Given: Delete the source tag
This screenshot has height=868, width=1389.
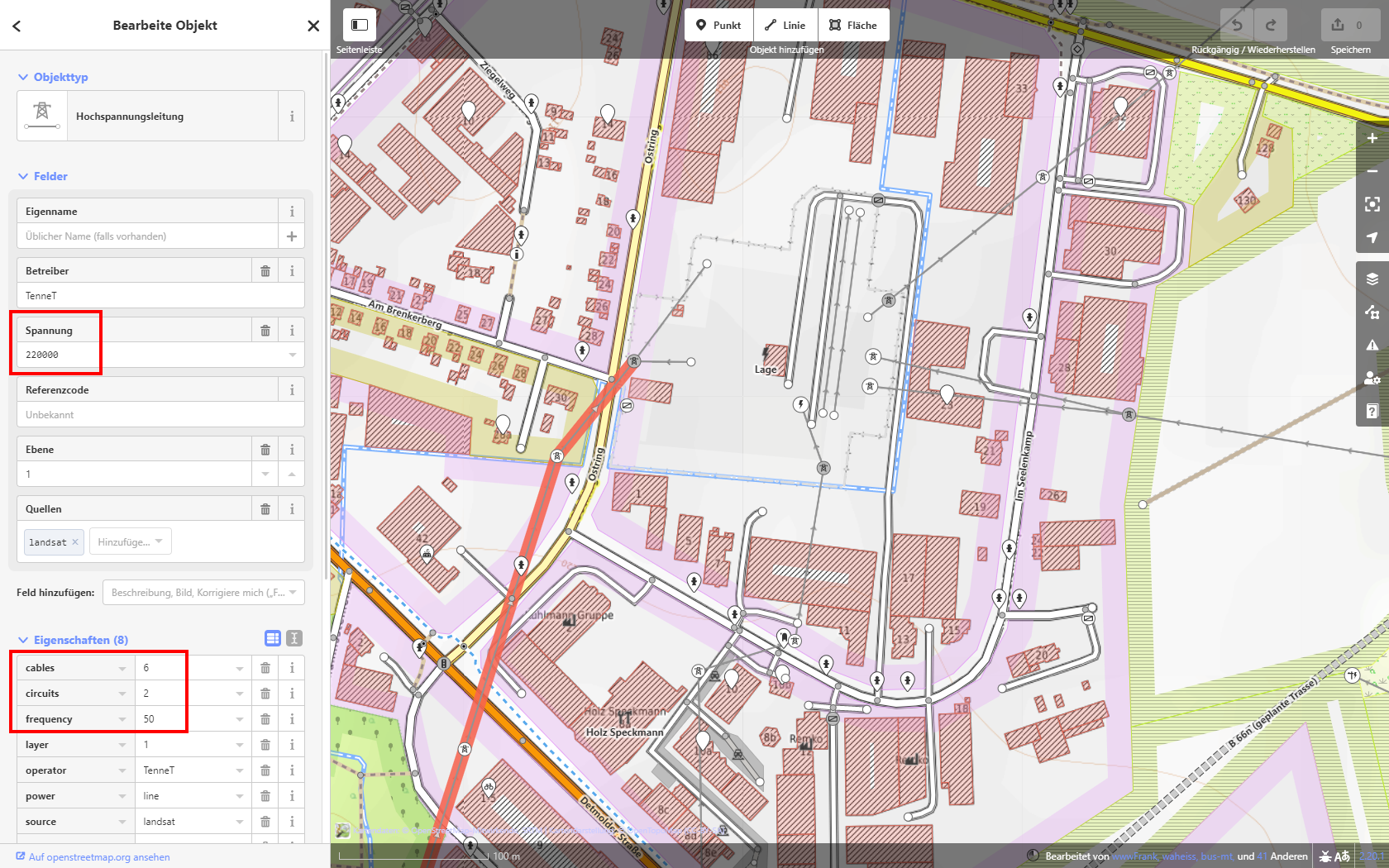Looking at the screenshot, I should (x=265, y=822).
